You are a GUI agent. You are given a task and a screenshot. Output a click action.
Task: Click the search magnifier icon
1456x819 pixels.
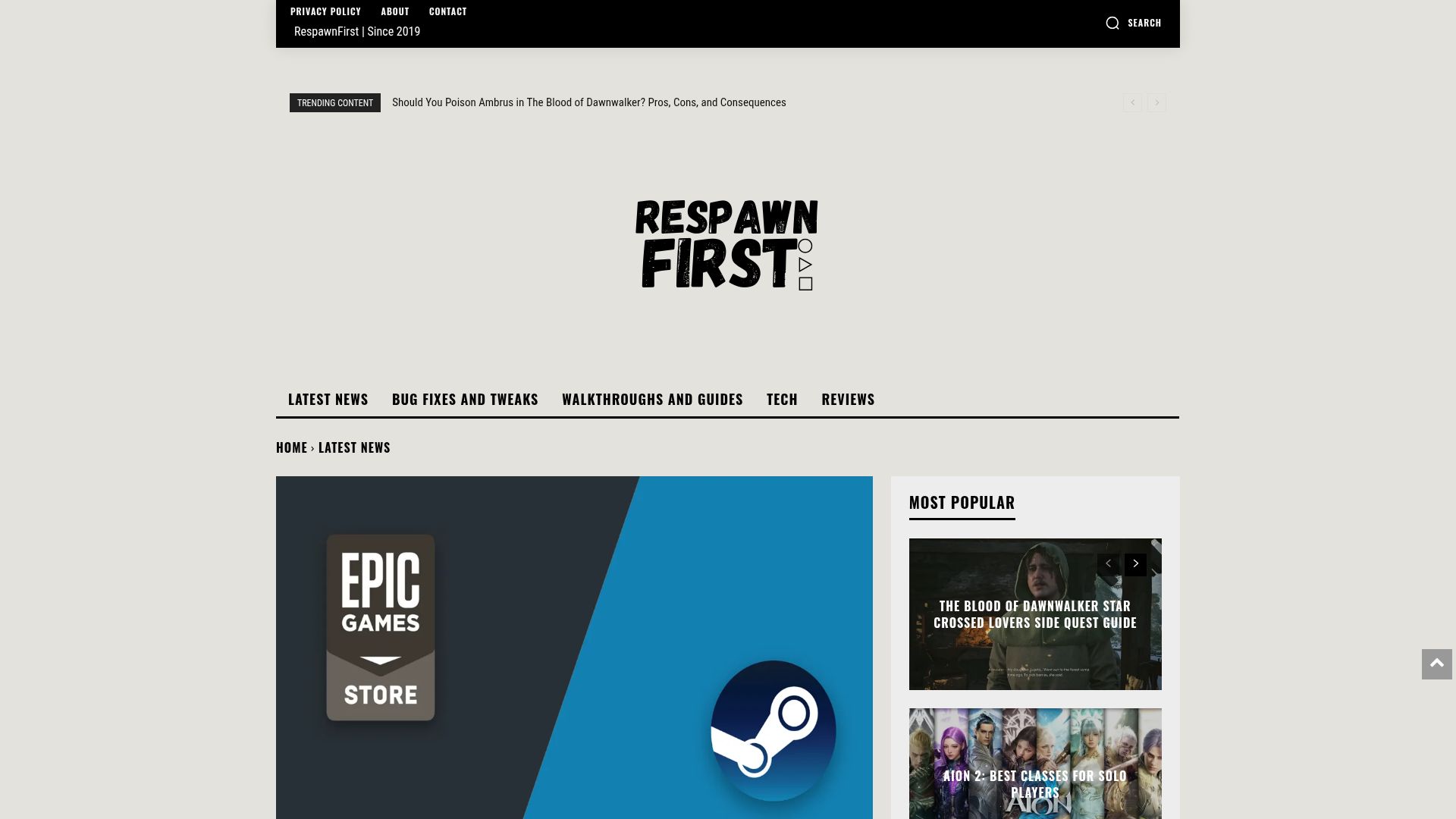1112,23
